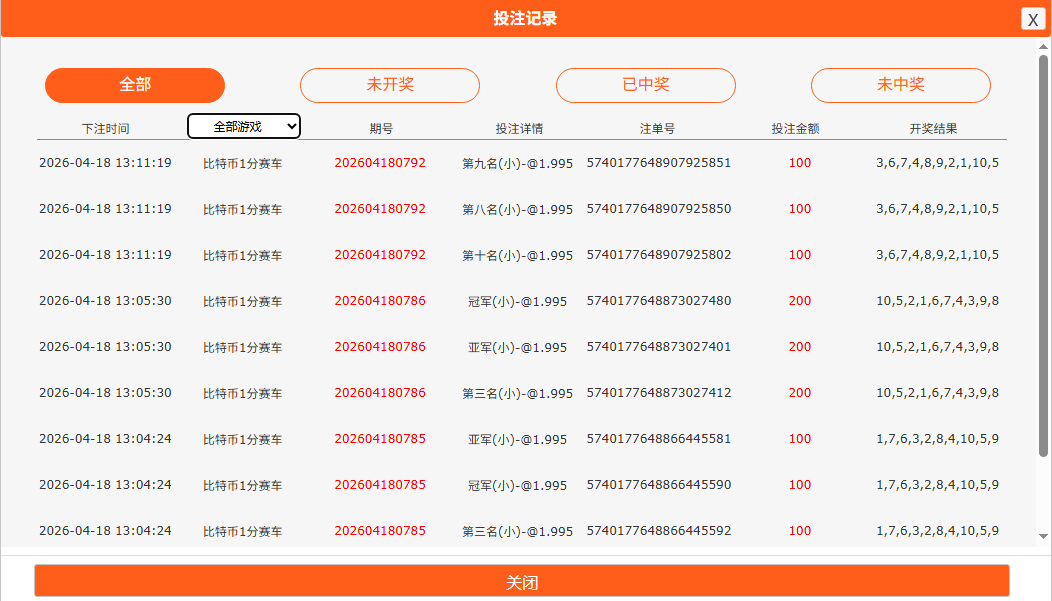Click order number 5740177648866445590
The width and height of the screenshot is (1052, 601).
658,485
